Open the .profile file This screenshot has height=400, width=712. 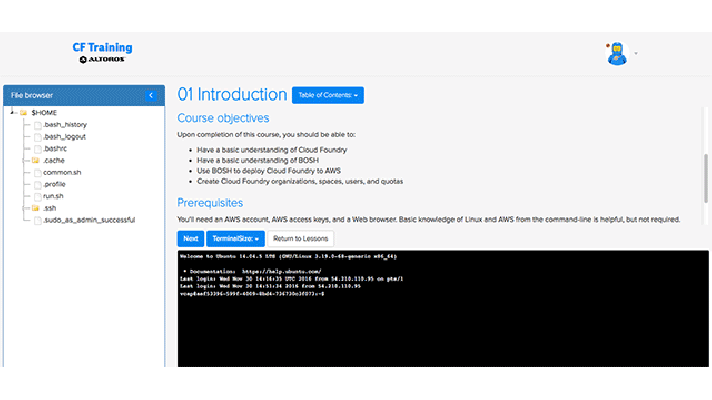pyautogui.click(x=54, y=184)
